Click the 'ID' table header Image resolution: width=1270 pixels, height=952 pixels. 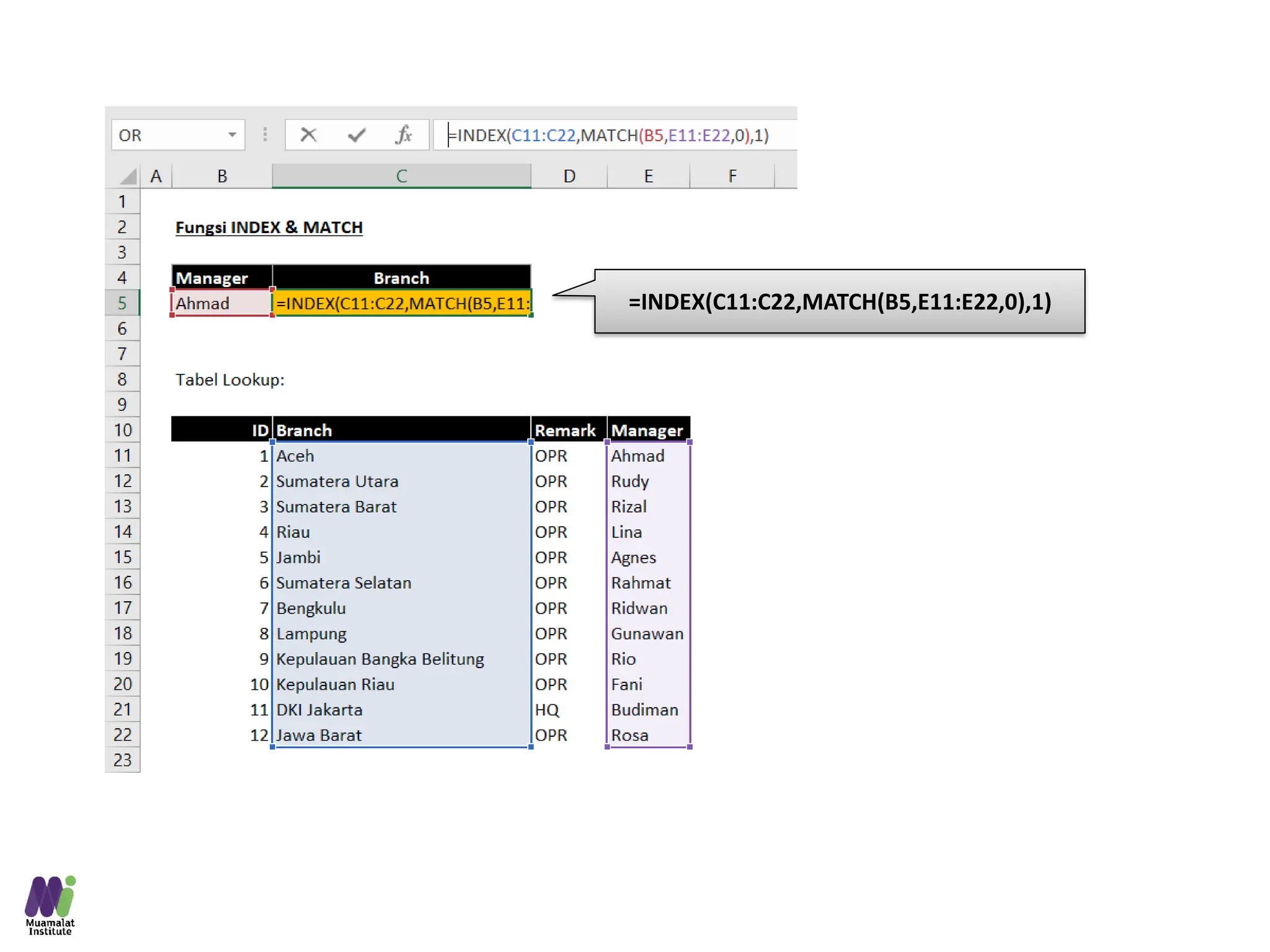point(222,430)
